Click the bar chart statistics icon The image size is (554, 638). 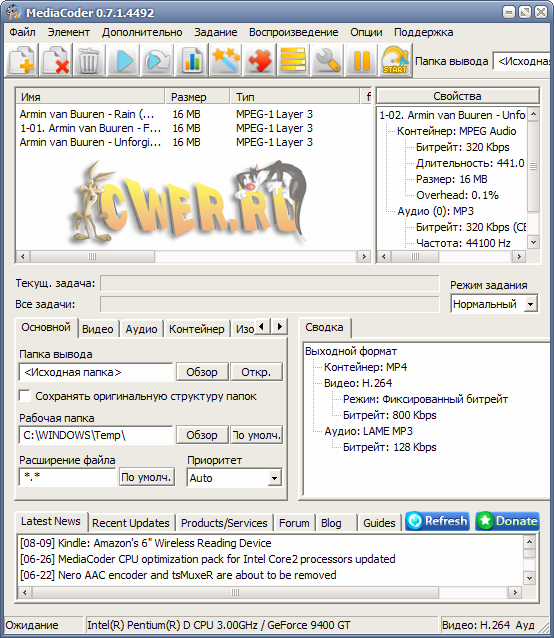192,61
